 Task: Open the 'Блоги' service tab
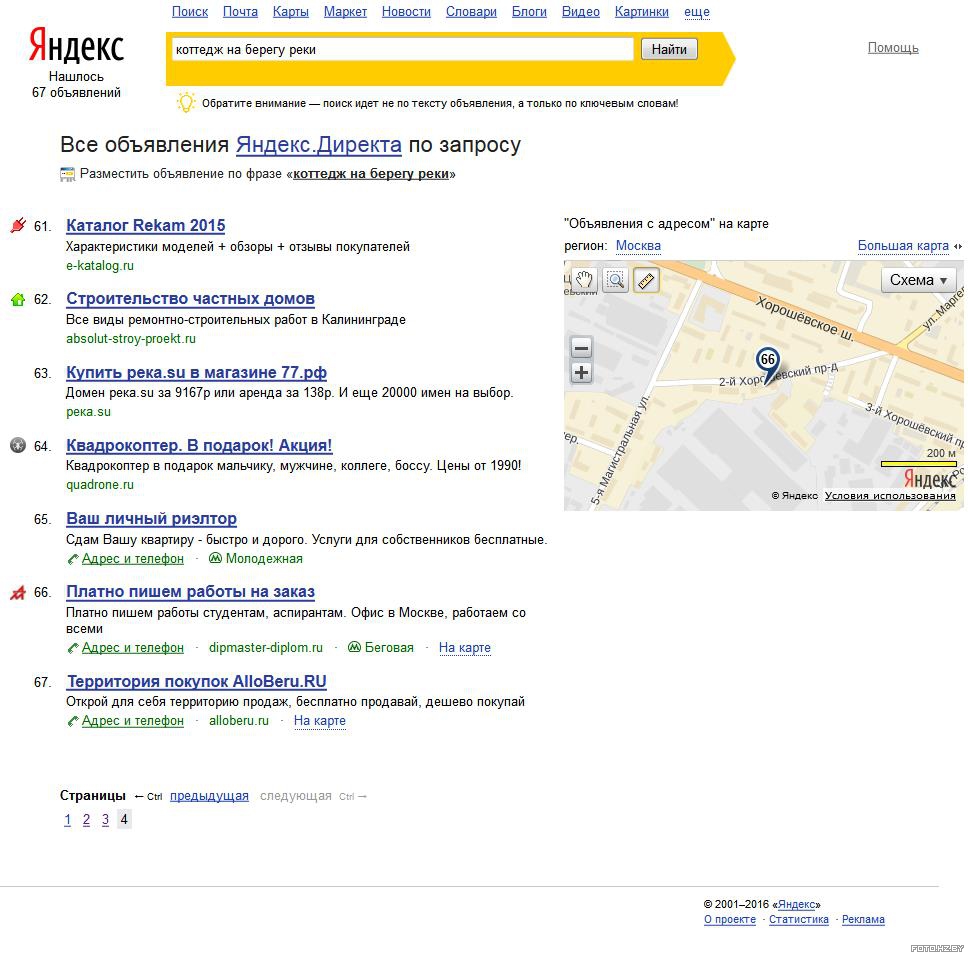pos(529,12)
